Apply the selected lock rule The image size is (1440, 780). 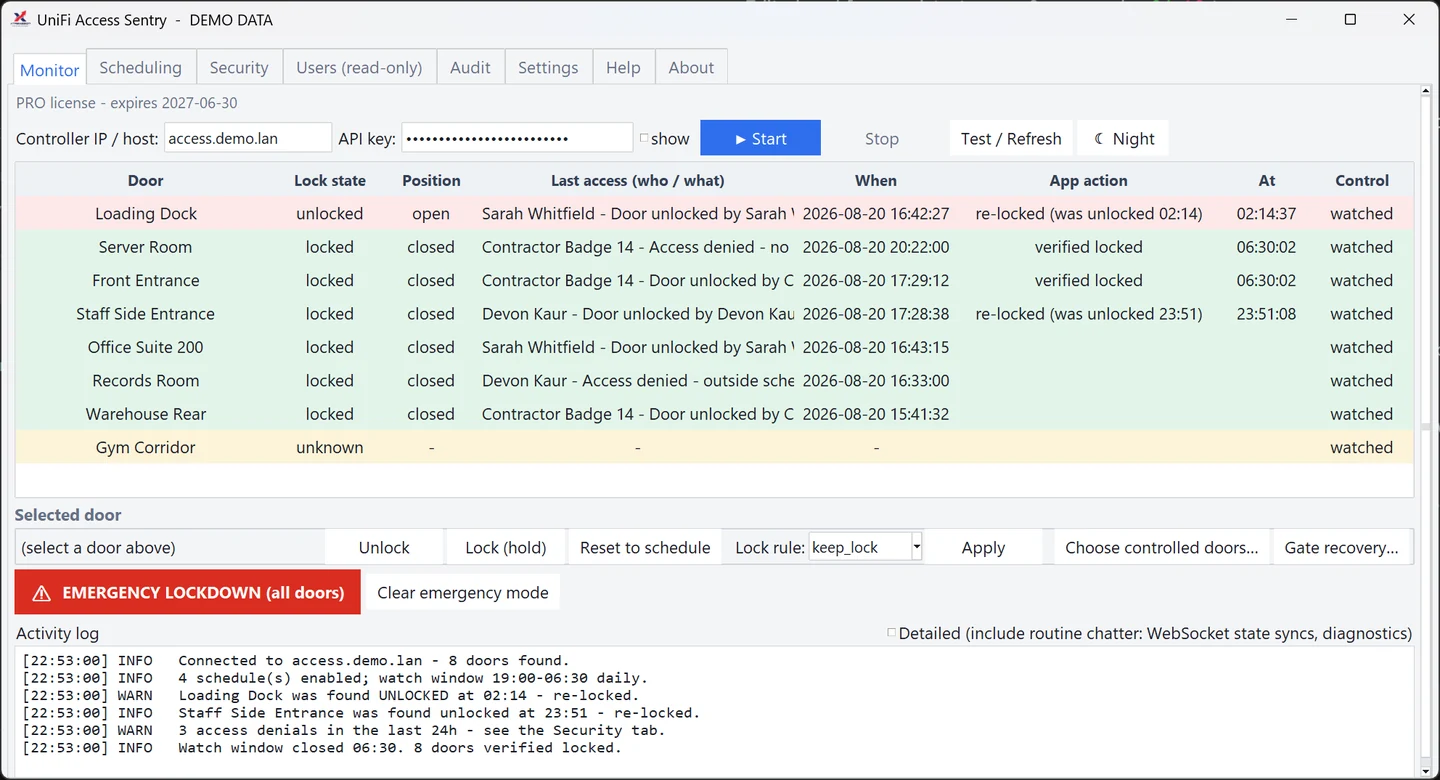[x=983, y=547]
